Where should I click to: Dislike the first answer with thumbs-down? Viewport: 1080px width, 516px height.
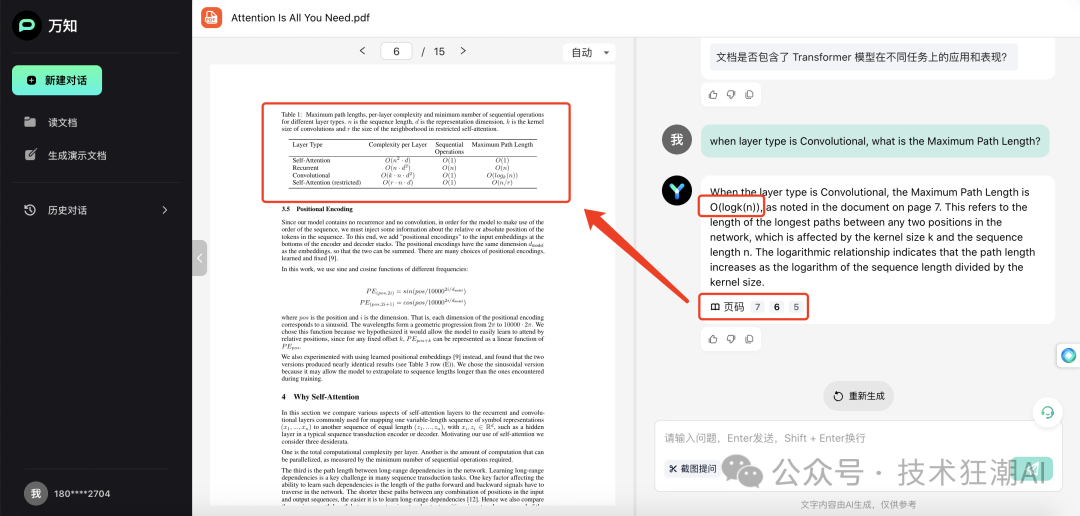coord(731,94)
